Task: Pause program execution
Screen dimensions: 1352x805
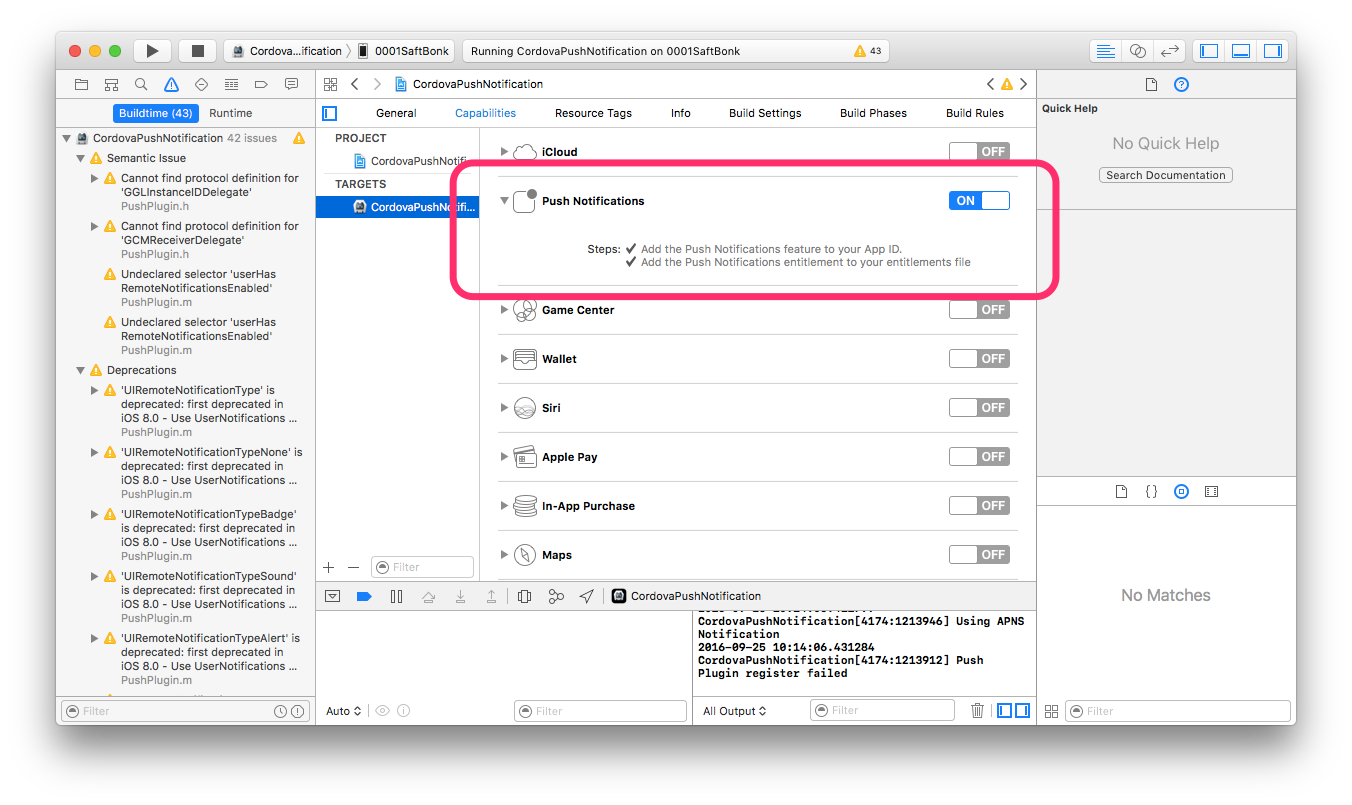Action: pyautogui.click(x=396, y=596)
